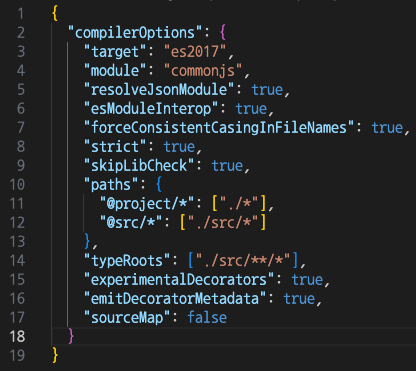Viewport: 416px width, 371px height.
Task: Click the "strict" key
Action: (x=115, y=147)
